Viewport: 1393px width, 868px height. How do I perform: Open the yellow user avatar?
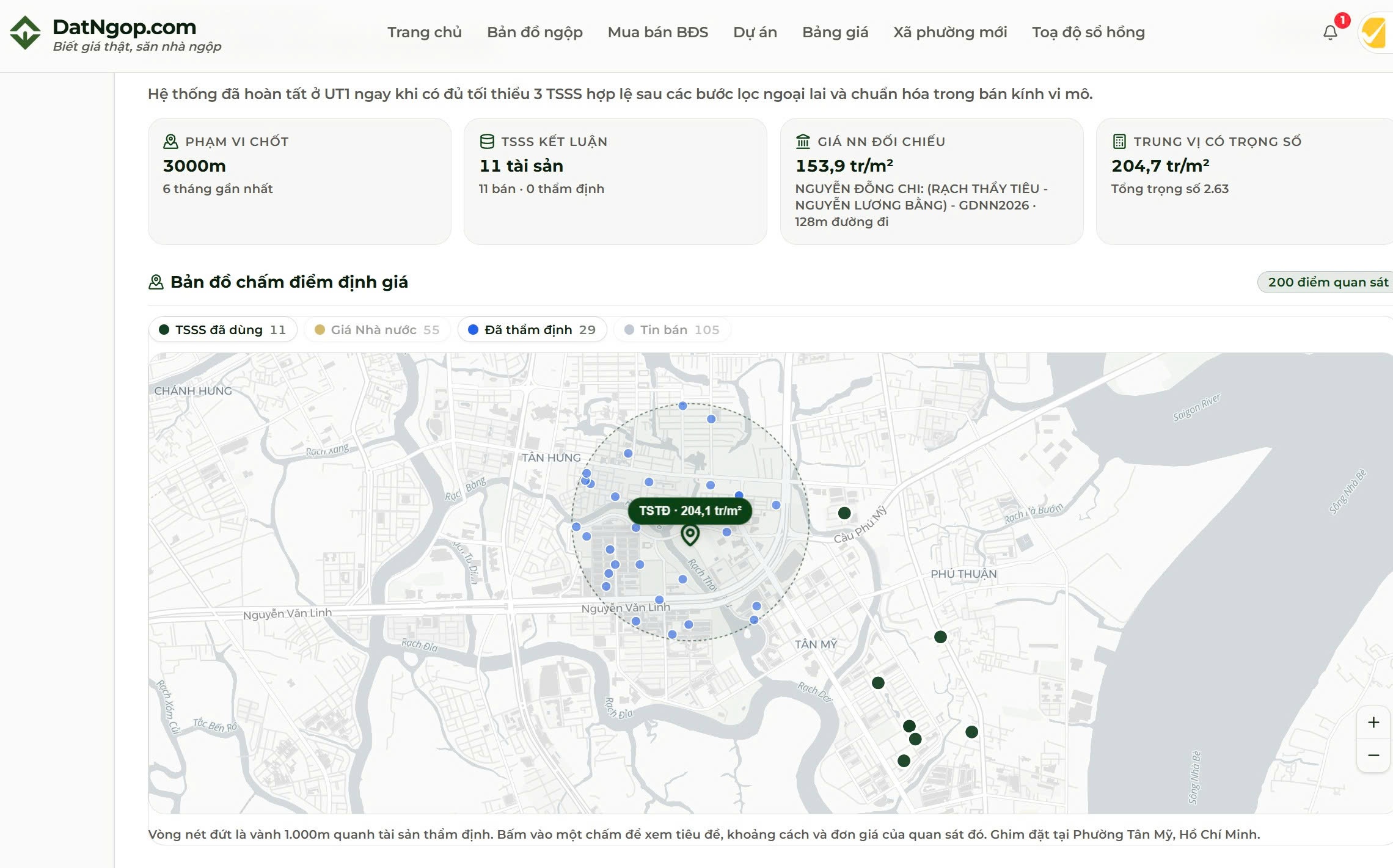[1376, 32]
